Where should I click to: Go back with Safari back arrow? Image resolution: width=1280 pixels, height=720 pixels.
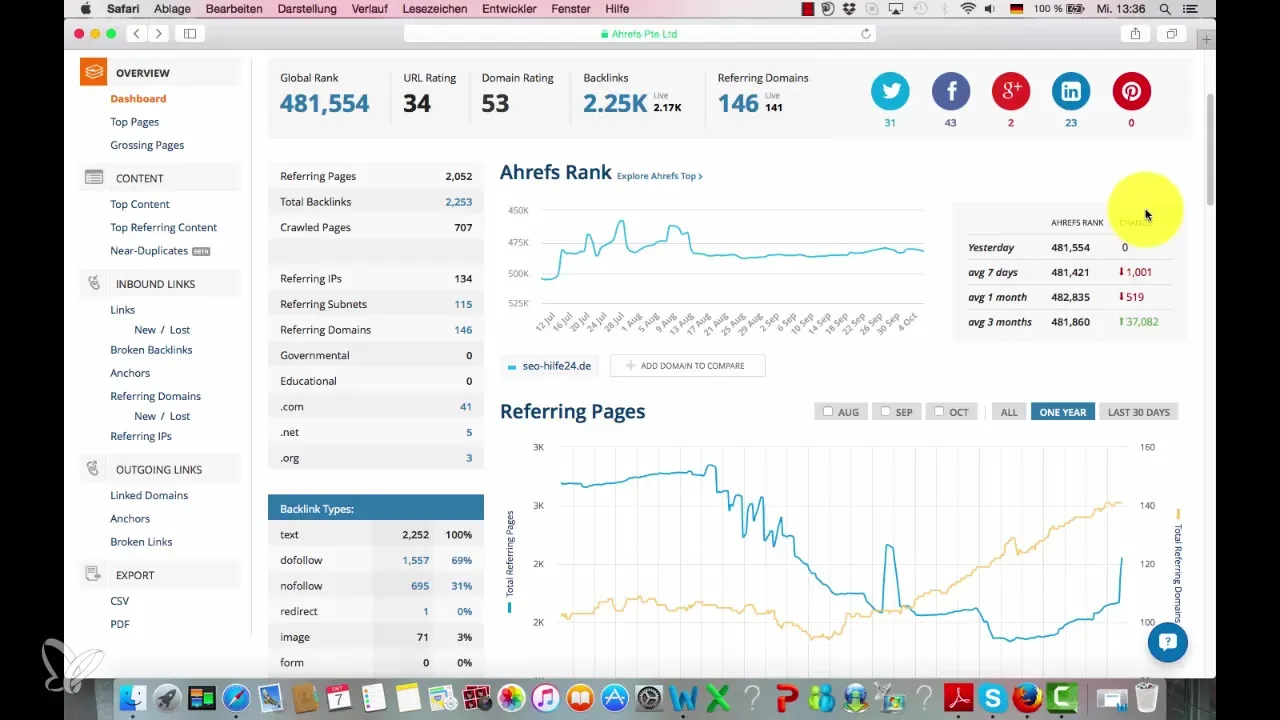pos(138,33)
